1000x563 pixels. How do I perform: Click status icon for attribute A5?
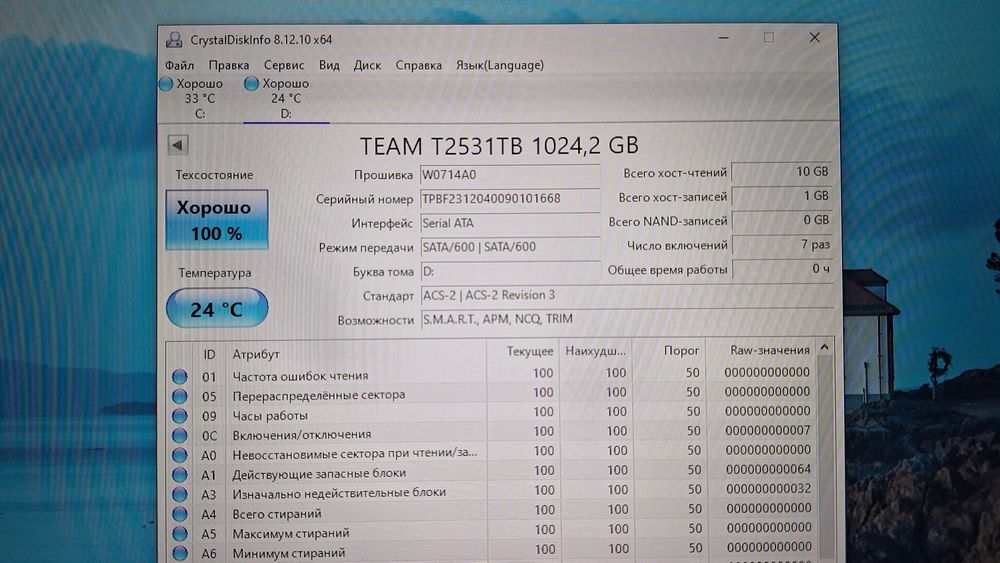(180, 533)
